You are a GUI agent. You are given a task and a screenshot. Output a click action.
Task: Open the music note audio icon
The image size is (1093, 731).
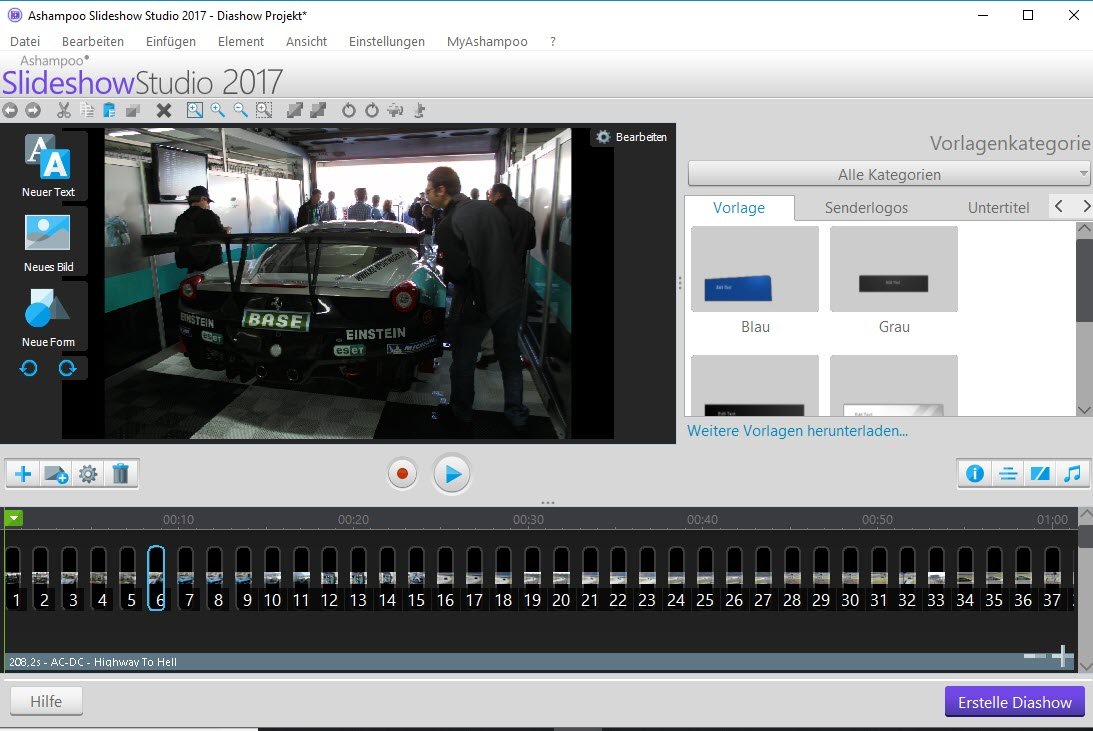1072,474
